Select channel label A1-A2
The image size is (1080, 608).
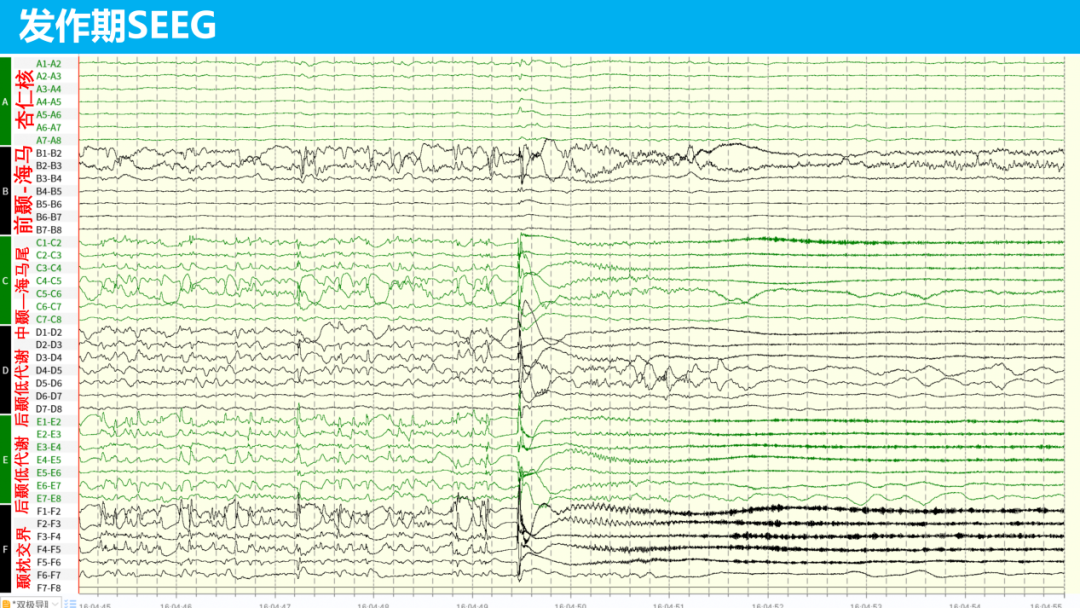point(48,63)
